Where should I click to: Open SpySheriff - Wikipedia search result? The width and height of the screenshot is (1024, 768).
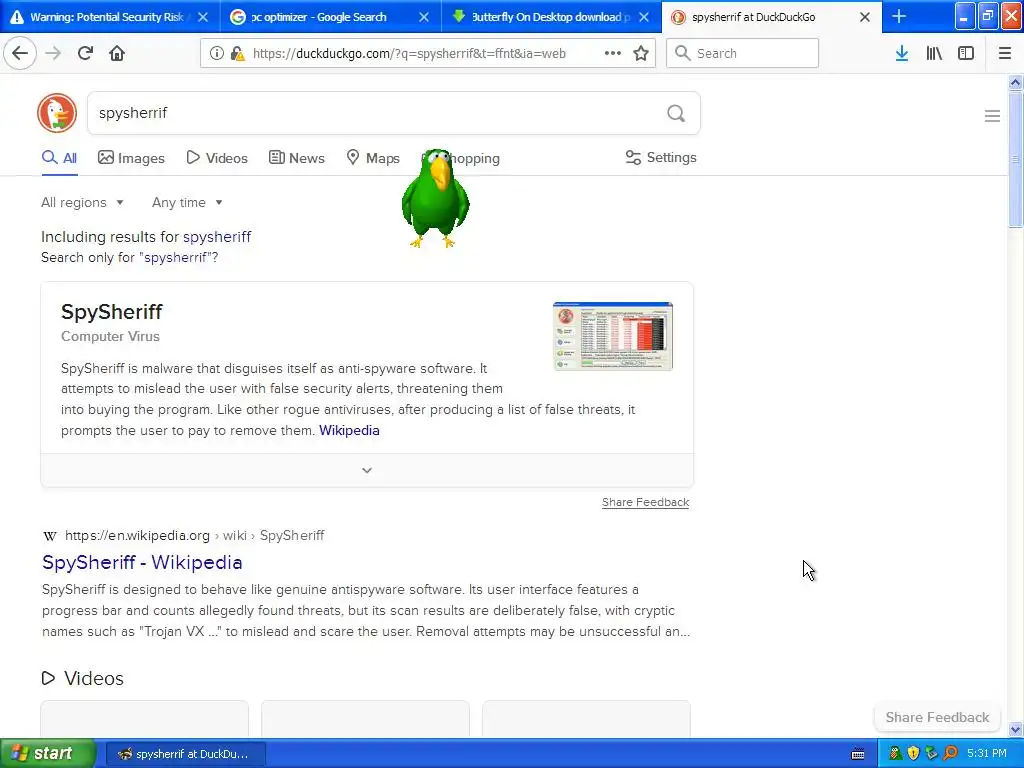click(142, 562)
